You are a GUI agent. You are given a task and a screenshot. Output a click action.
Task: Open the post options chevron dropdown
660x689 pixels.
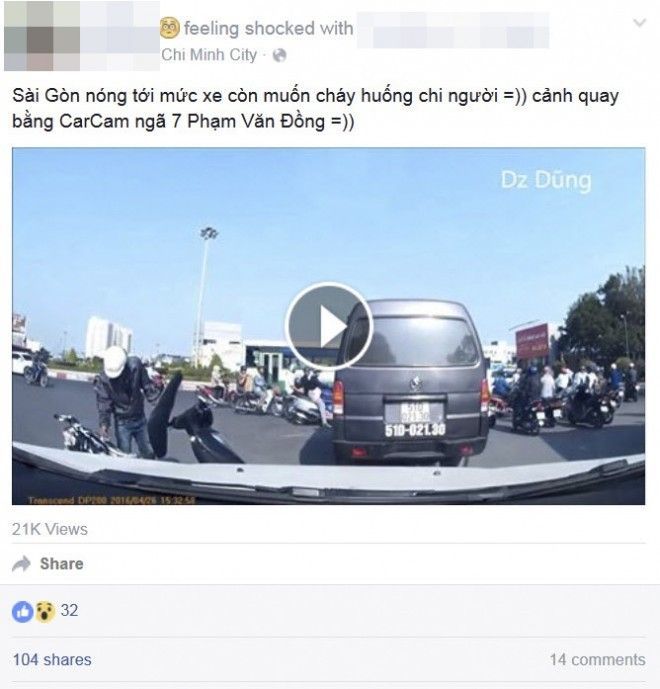click(639, 22)
